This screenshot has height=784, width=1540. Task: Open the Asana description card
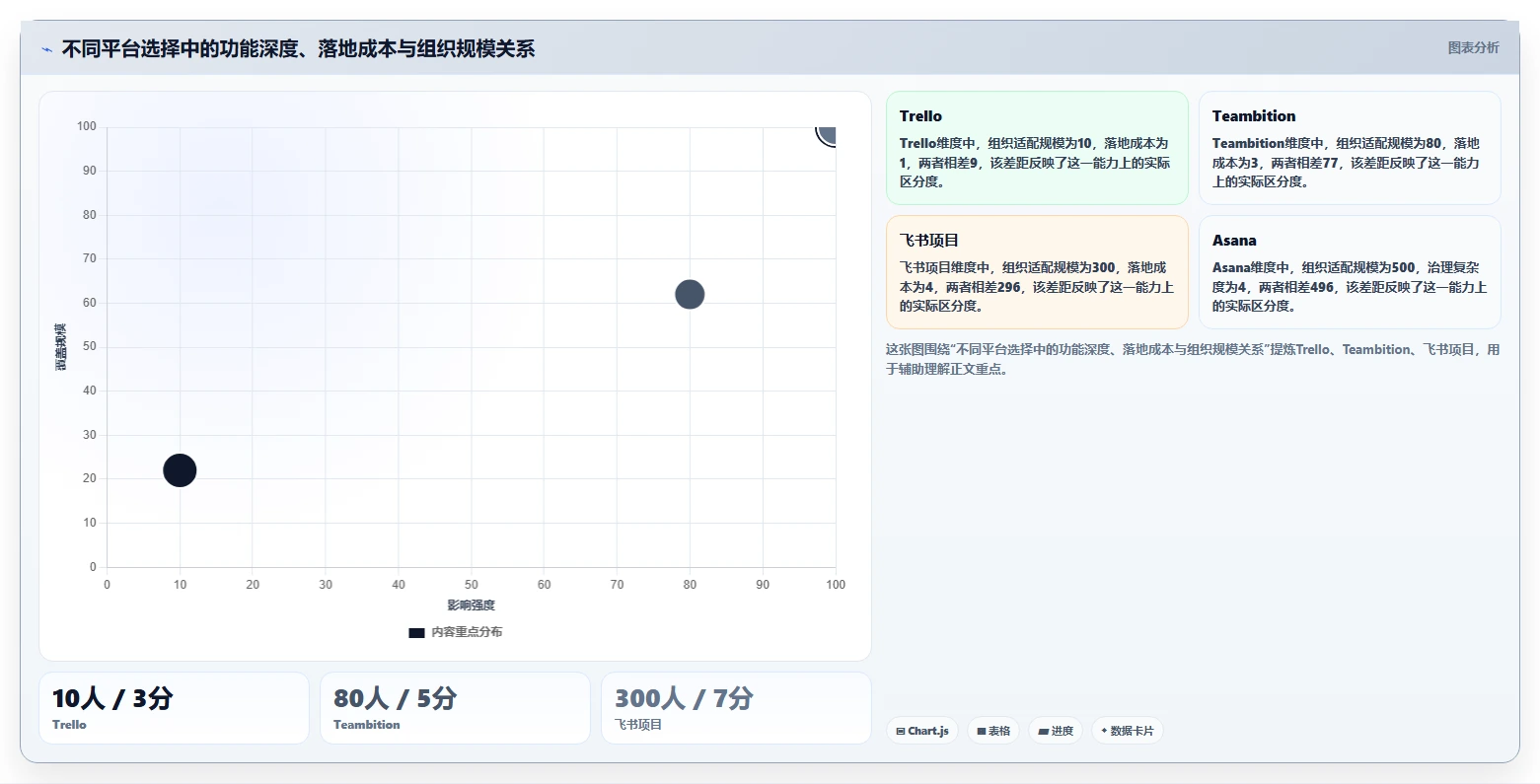click(x=1350, y=272)
